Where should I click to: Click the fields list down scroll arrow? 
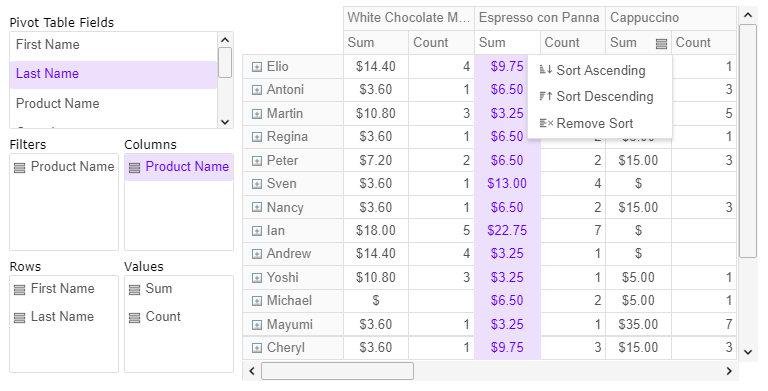pyautogui.click(x=225, y=122)
